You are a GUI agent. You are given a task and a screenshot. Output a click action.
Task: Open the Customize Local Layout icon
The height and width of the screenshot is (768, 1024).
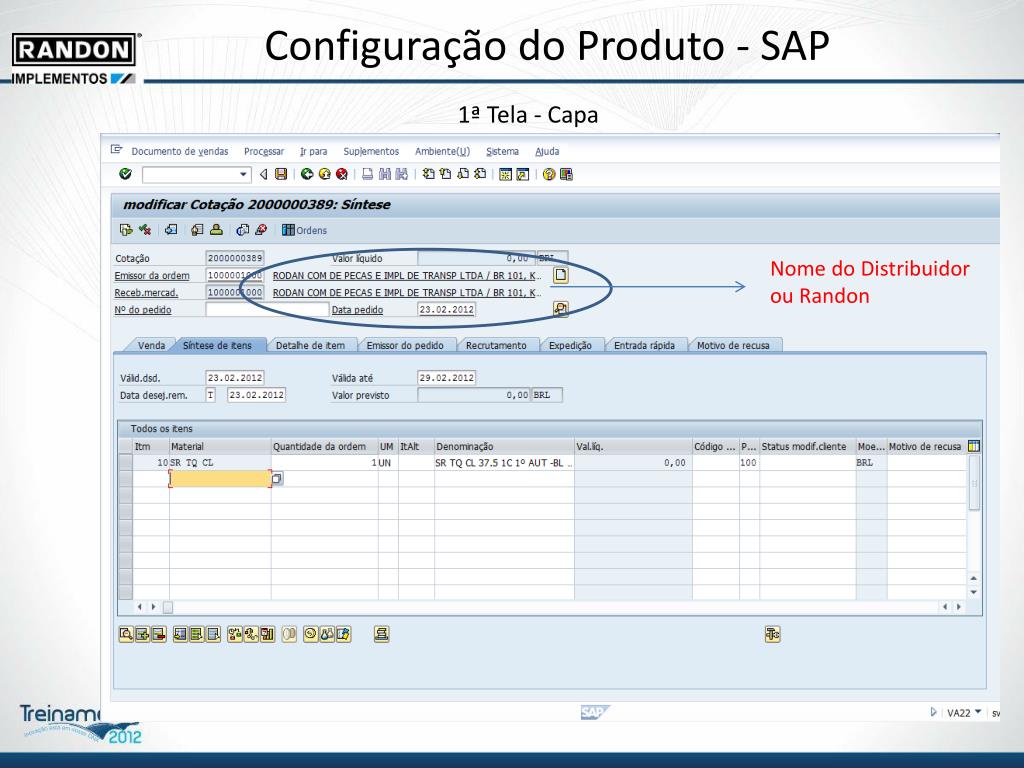566,174
